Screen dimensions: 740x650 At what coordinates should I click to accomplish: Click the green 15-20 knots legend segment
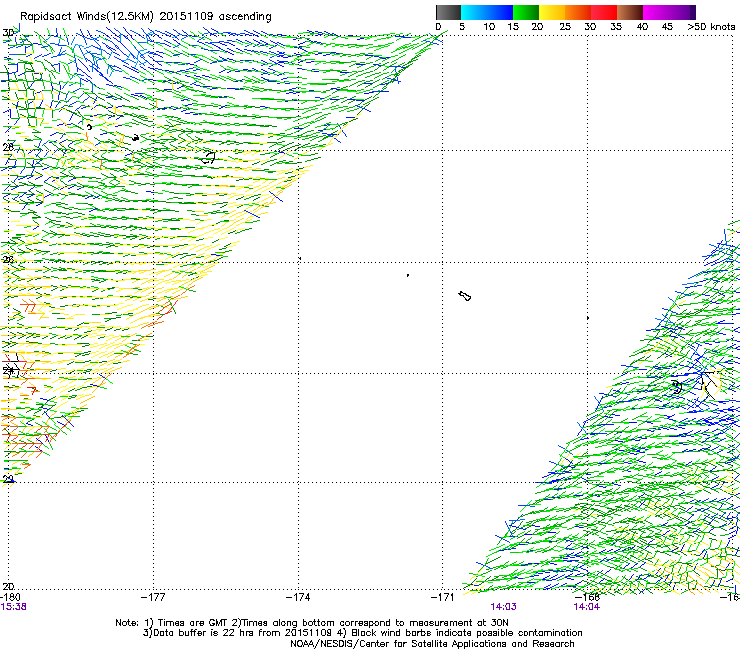pos(526,12)
